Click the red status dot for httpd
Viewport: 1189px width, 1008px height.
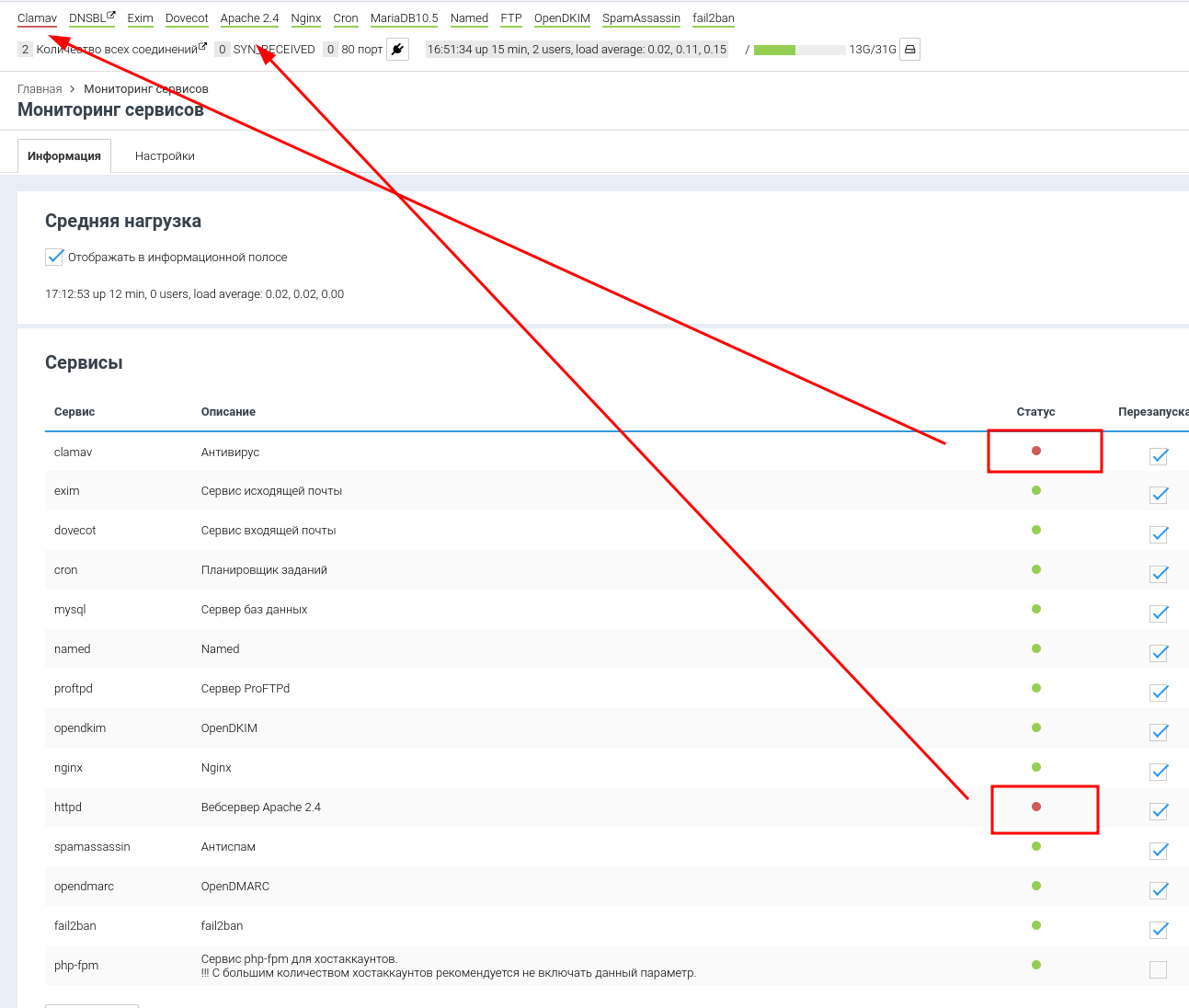(1036, 807)
